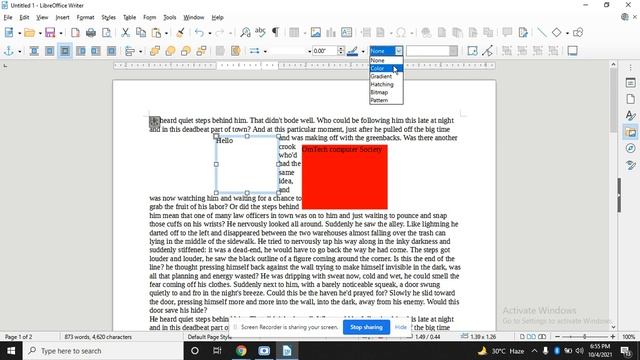Click the Copy icon

point(141,33)
